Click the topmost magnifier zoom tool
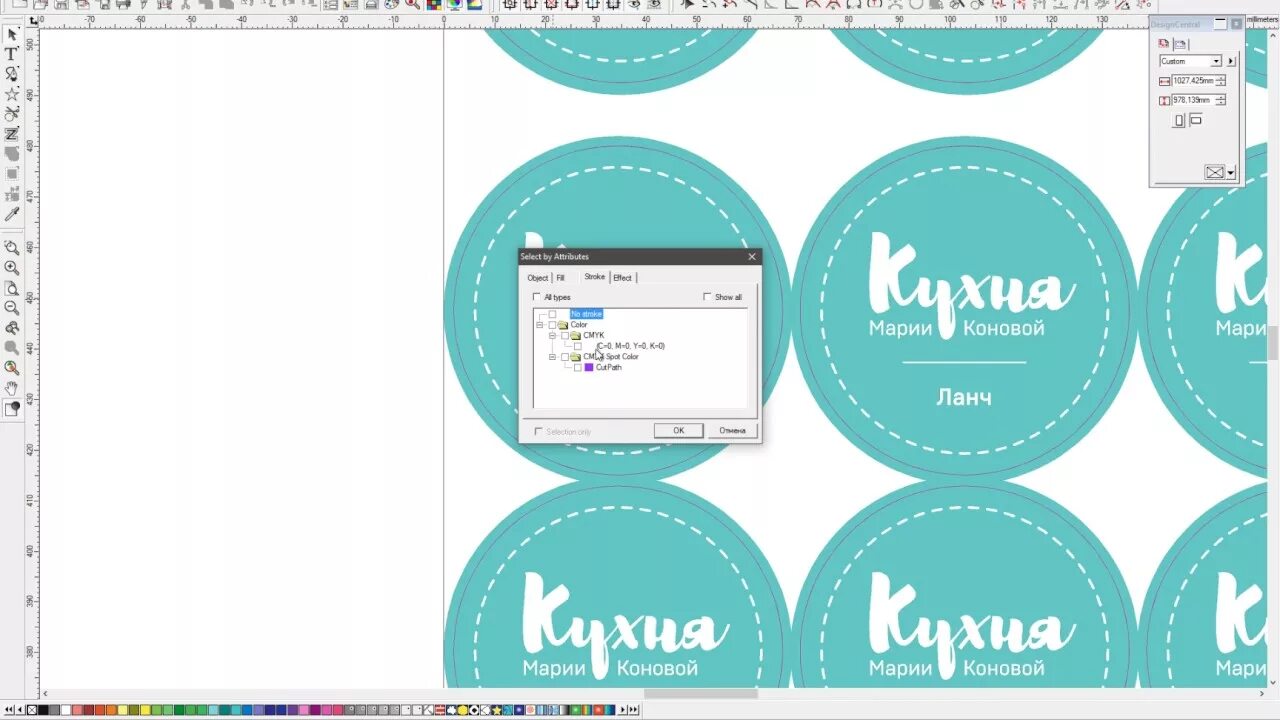Screen dimensions: 1280x720 coord(12,248)
